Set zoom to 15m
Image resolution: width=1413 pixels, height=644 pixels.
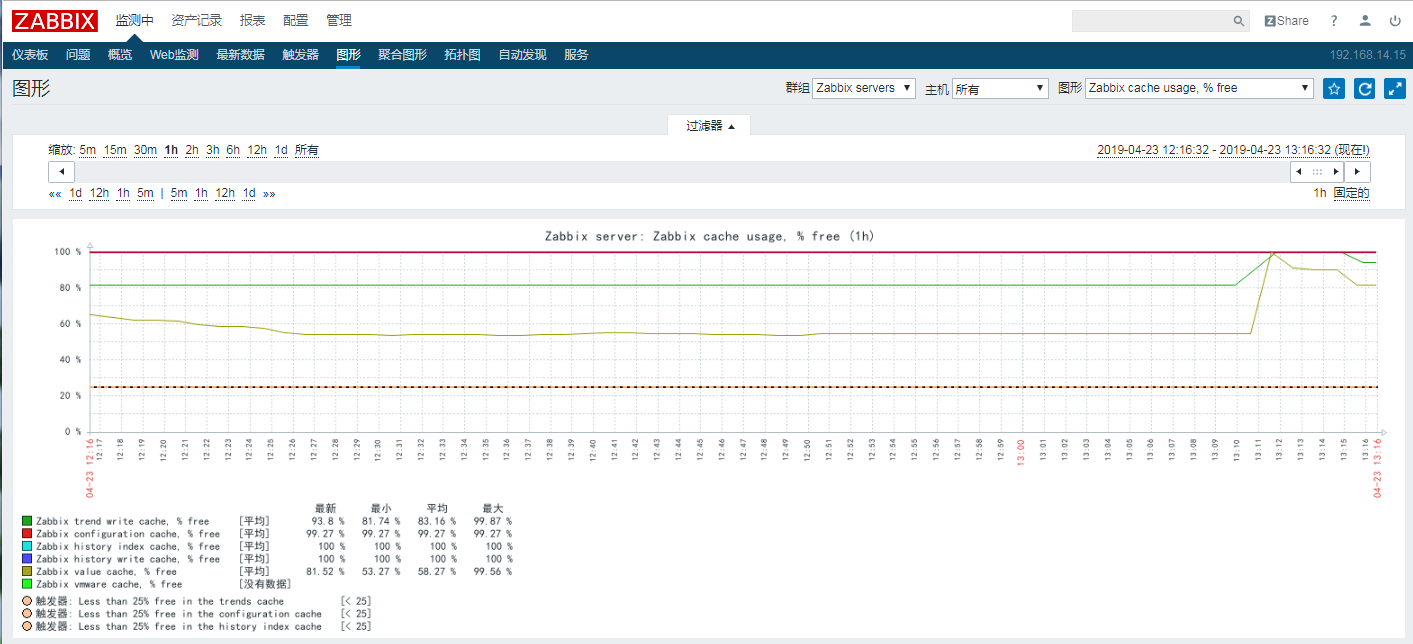(115, 150)
